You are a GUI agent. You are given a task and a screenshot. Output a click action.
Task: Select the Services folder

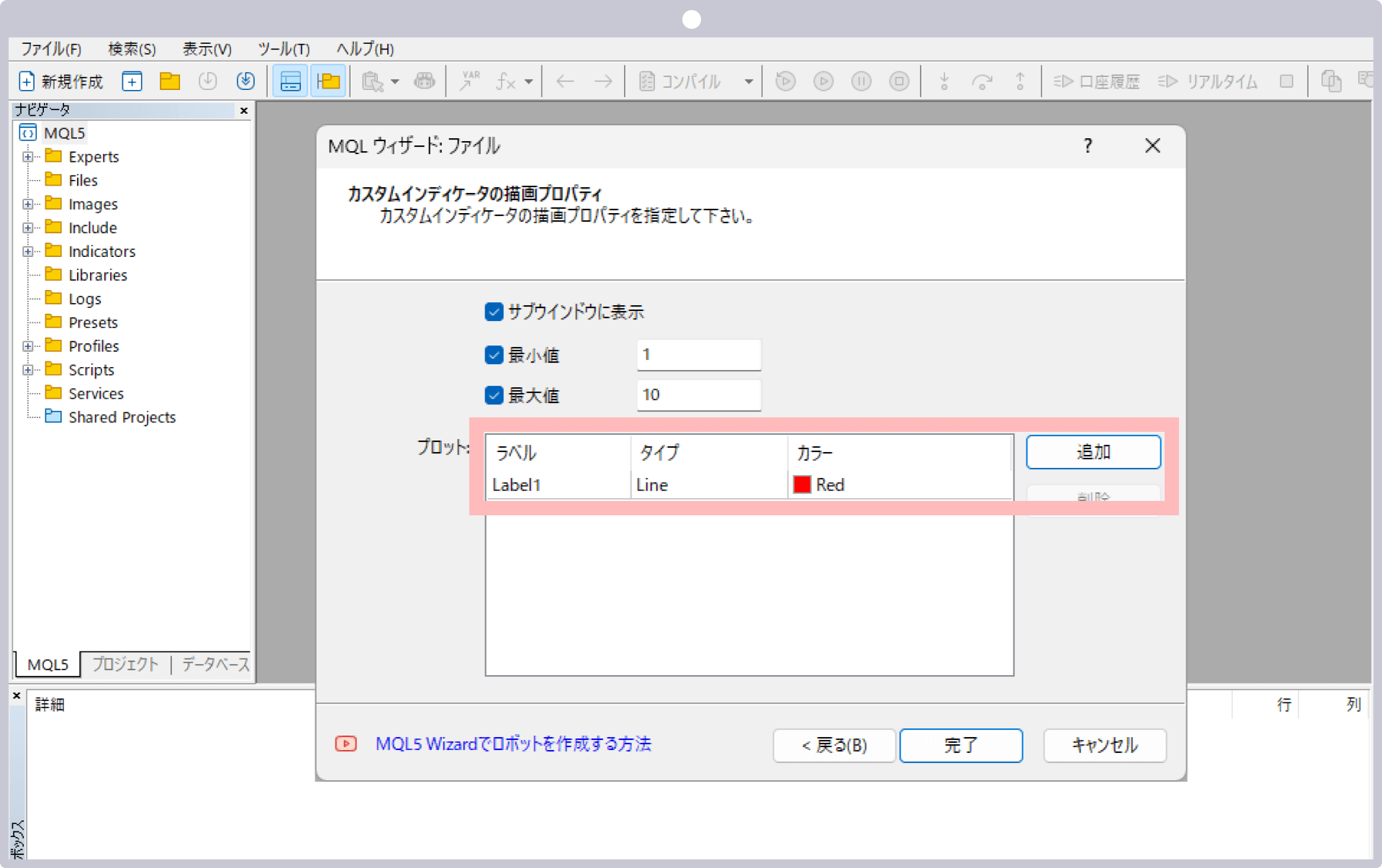pyautogui.click(x=85, y=394)
